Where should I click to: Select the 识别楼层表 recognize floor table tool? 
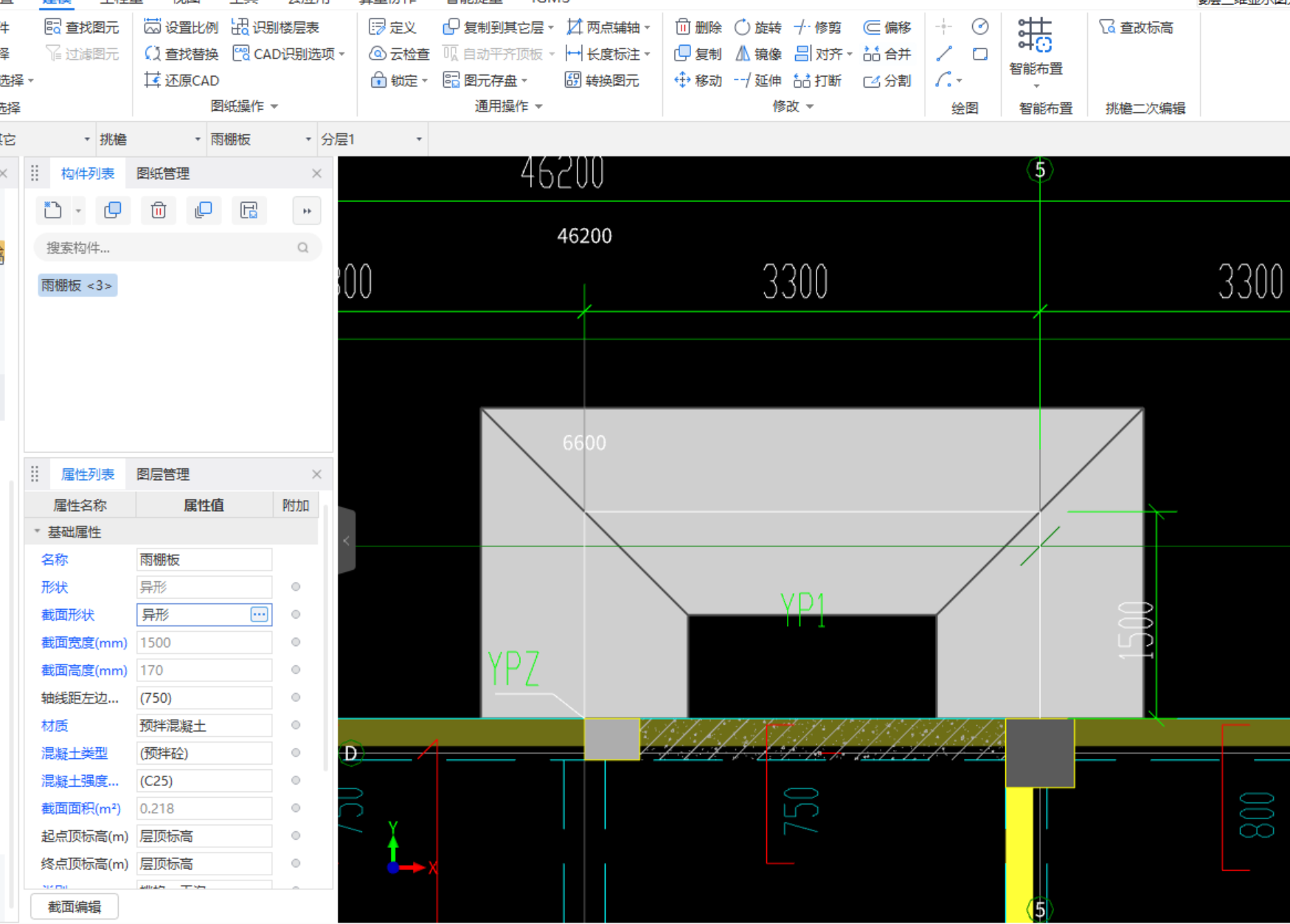coord(275,27)
